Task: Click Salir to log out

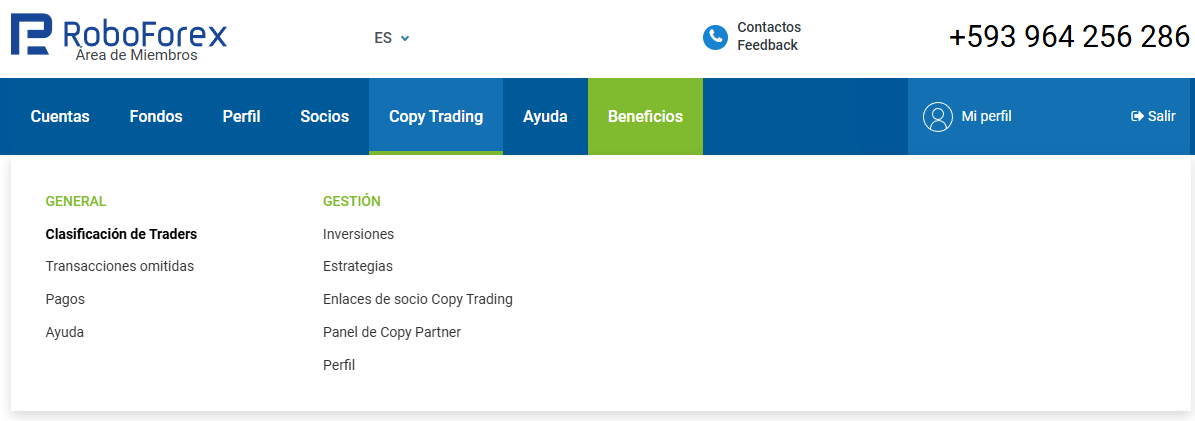Action: (1161, 117)
